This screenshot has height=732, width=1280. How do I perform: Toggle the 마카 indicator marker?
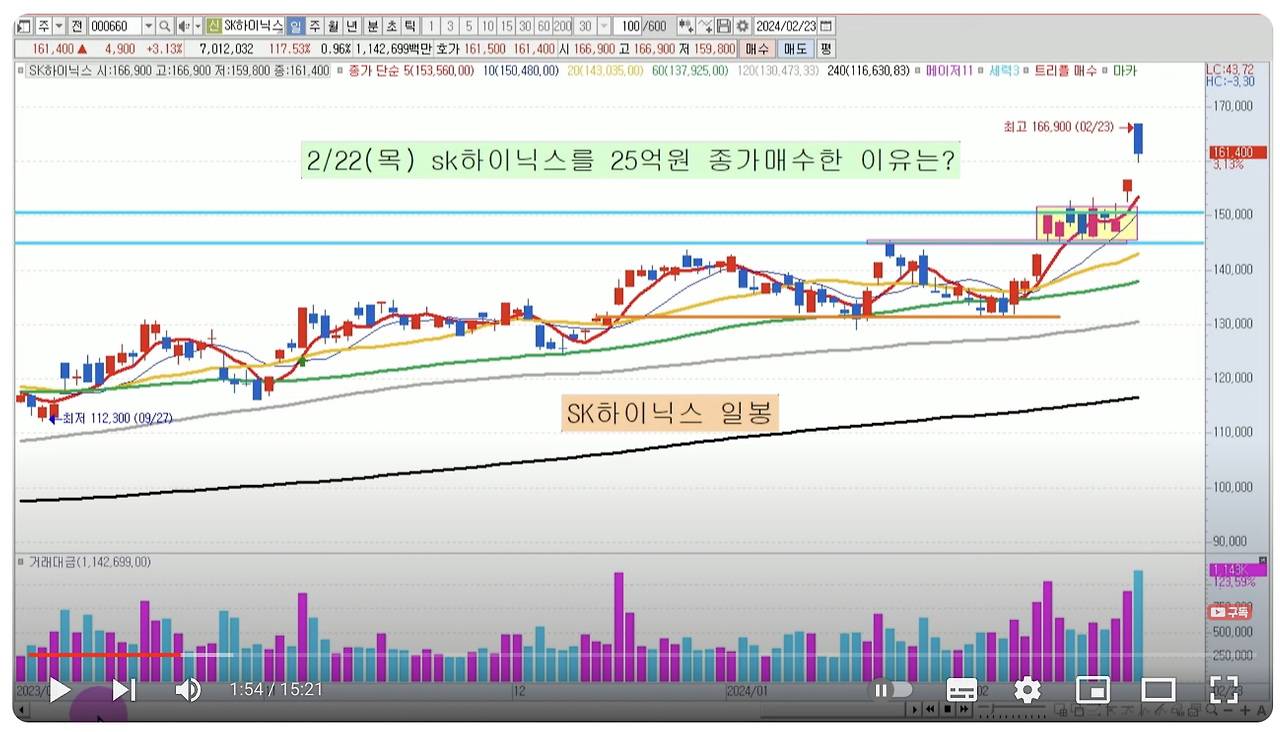(x=1106, y=71)
